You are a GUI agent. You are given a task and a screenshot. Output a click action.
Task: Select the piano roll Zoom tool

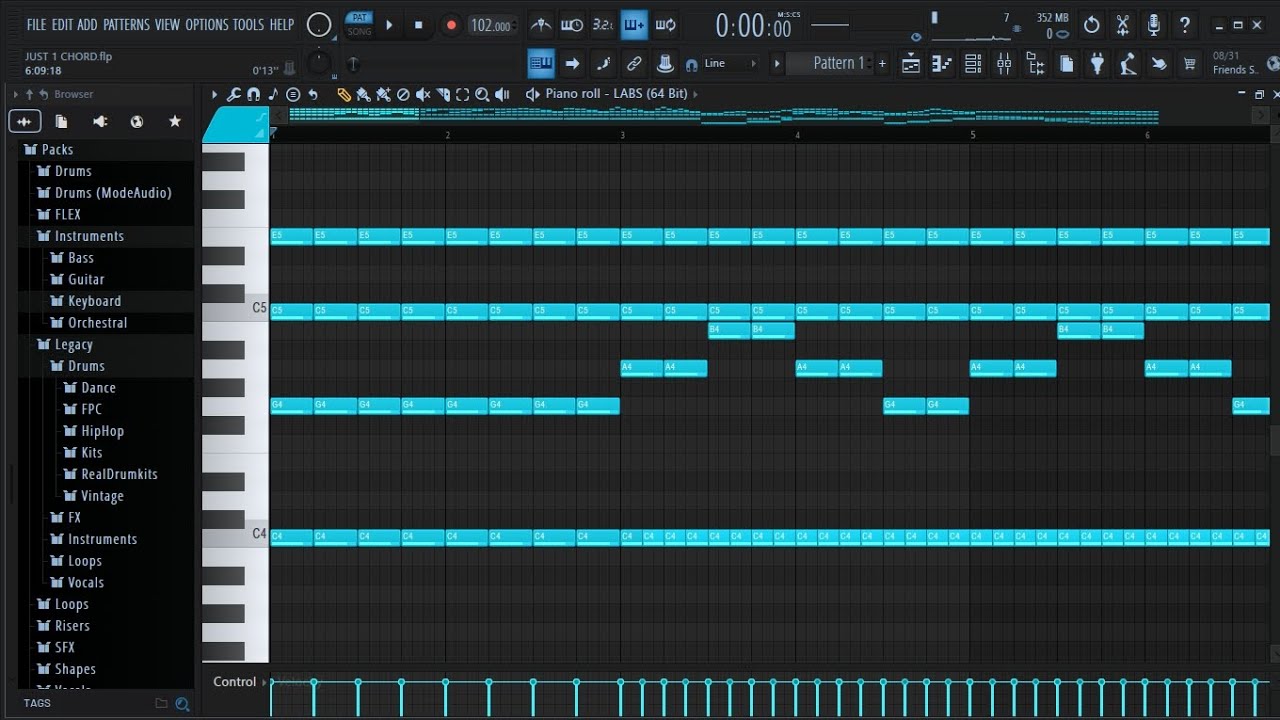tap(482, 94)
